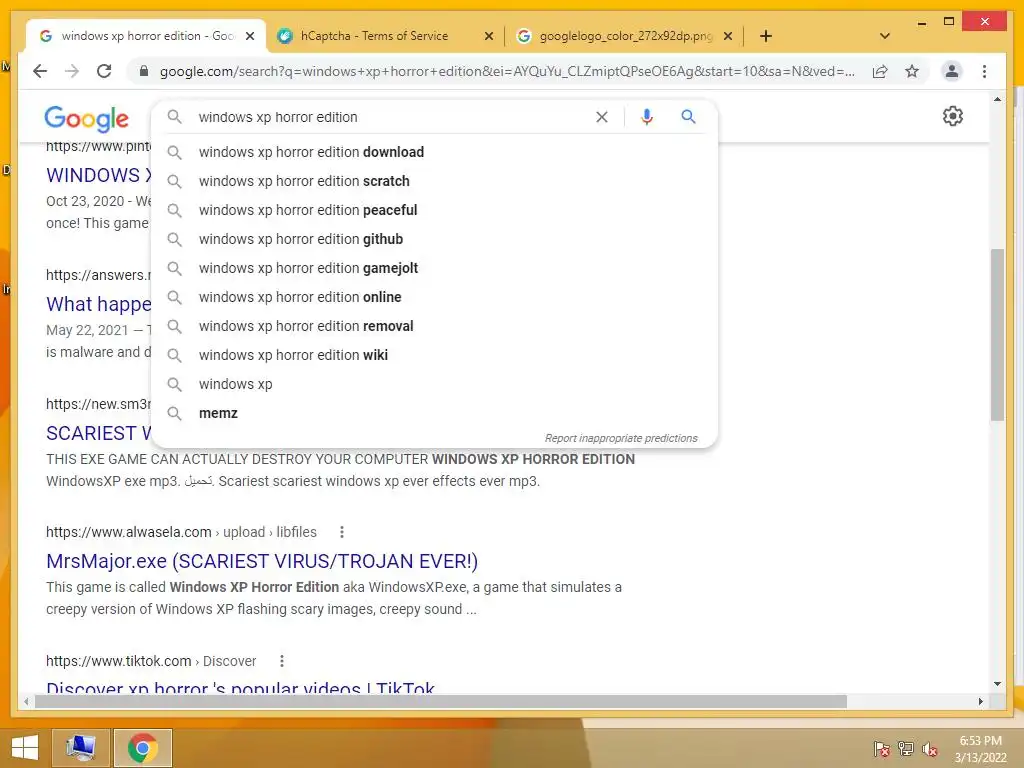Image resolution: width=1024 pixels, height=768 pixels.
Task: Open the Chrome profile avatar icon
Action: point(952,71)
